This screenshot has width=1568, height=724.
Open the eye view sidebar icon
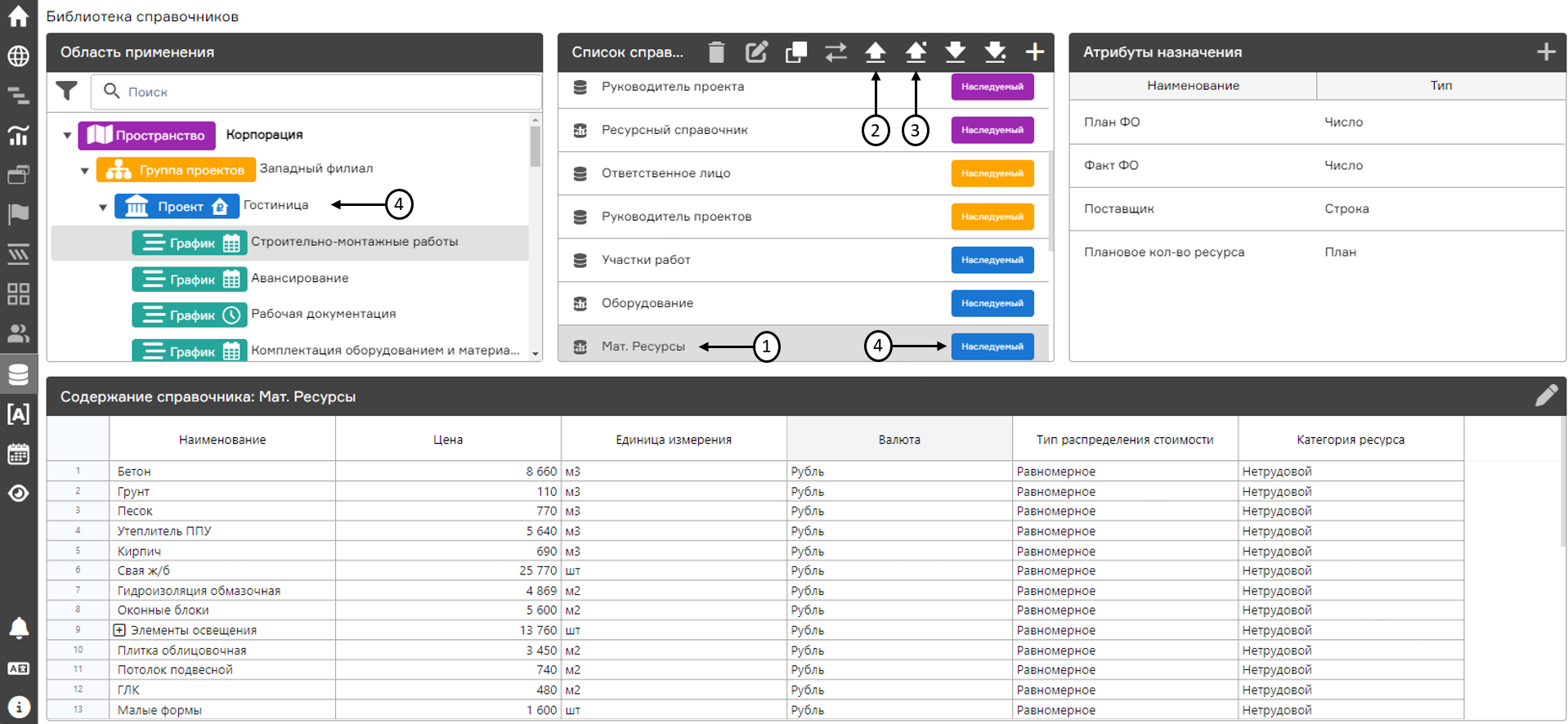[x=18, y=493]
